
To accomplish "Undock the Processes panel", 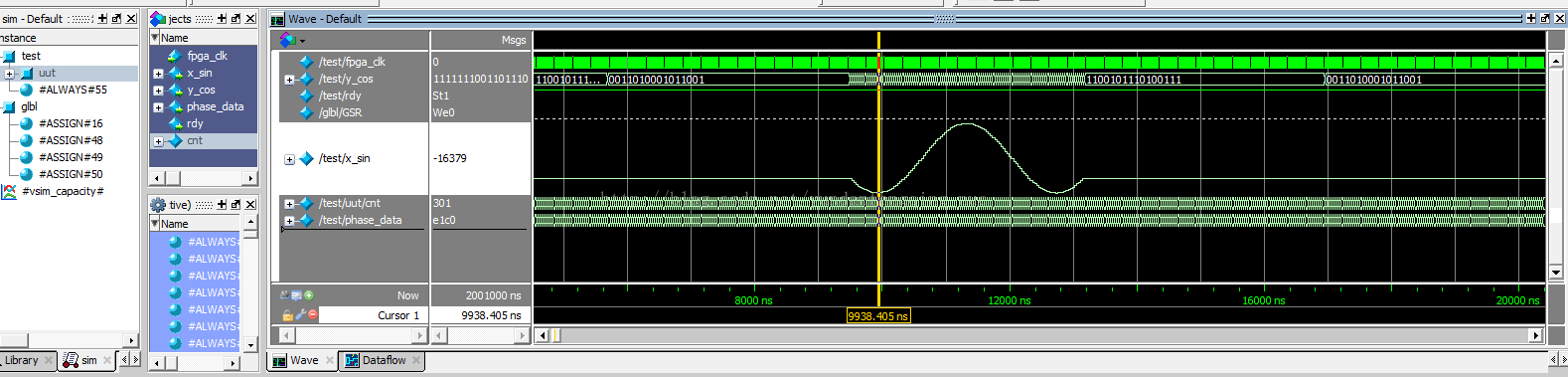I will (235, 205).
